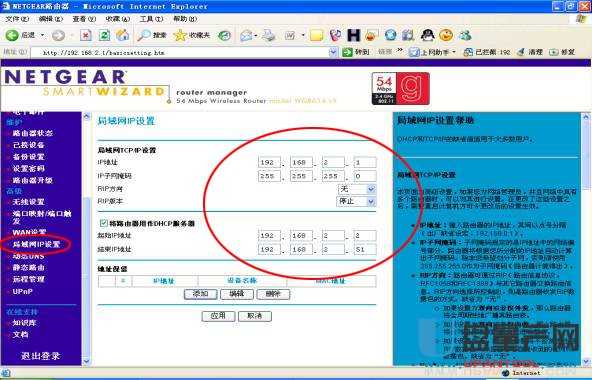Screen dimensions: 592x380
Task: Open the address bar URL dropdown arrow
Action: (333, 52)
